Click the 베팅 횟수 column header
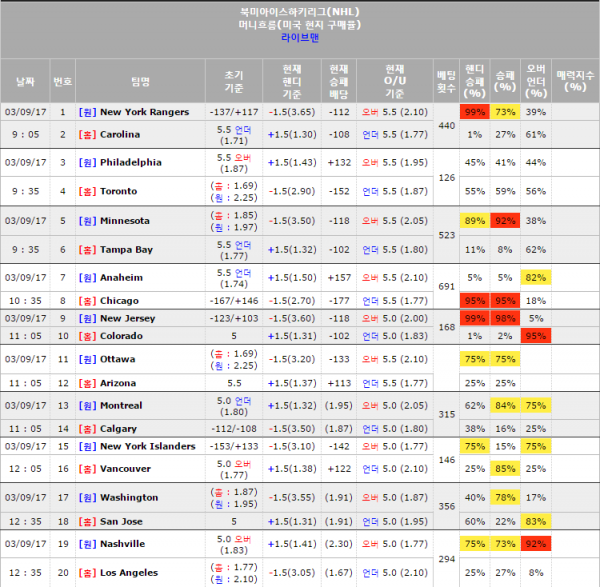Image resolution: width=600 pixels, height=587 pixels. click(x=446, y=82)
